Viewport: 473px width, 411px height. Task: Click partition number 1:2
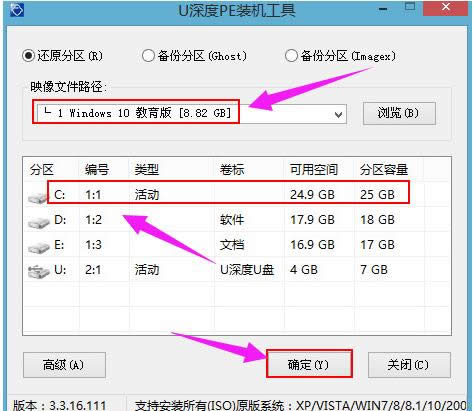click(93, 220)
